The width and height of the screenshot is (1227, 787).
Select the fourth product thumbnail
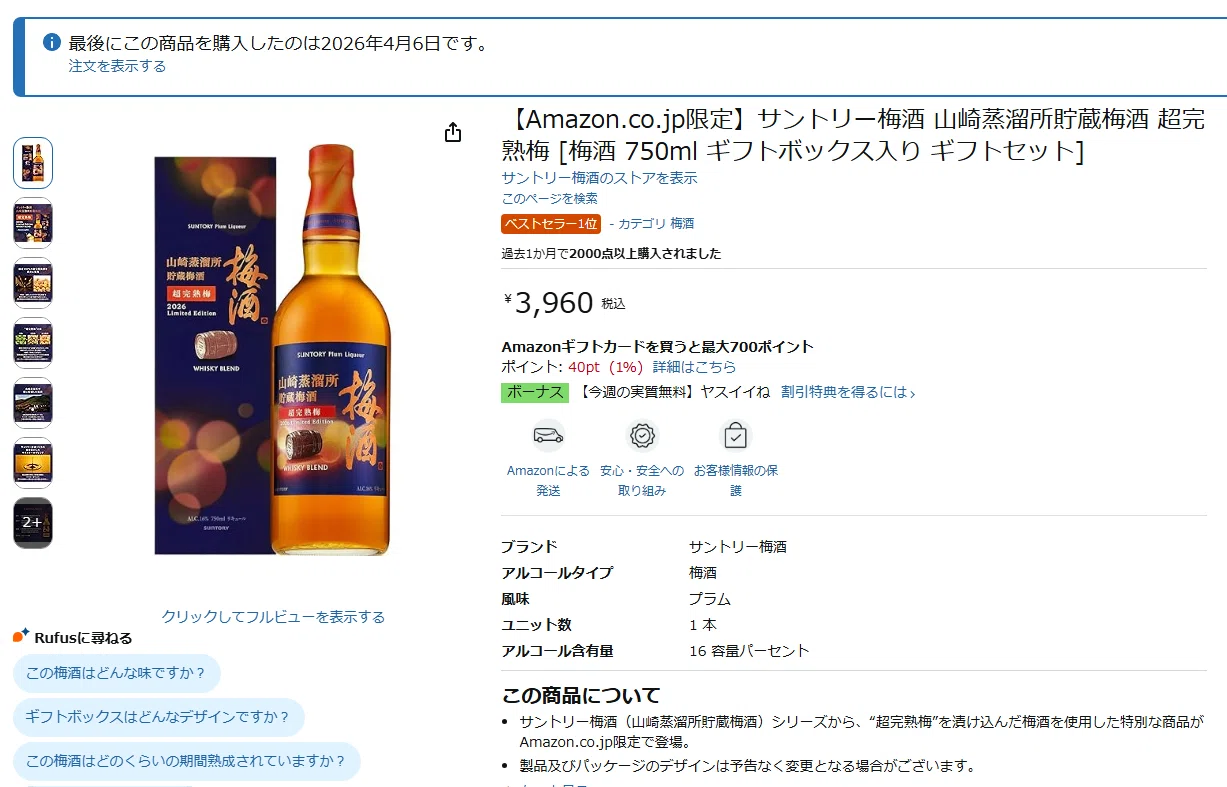click(33, 343)
